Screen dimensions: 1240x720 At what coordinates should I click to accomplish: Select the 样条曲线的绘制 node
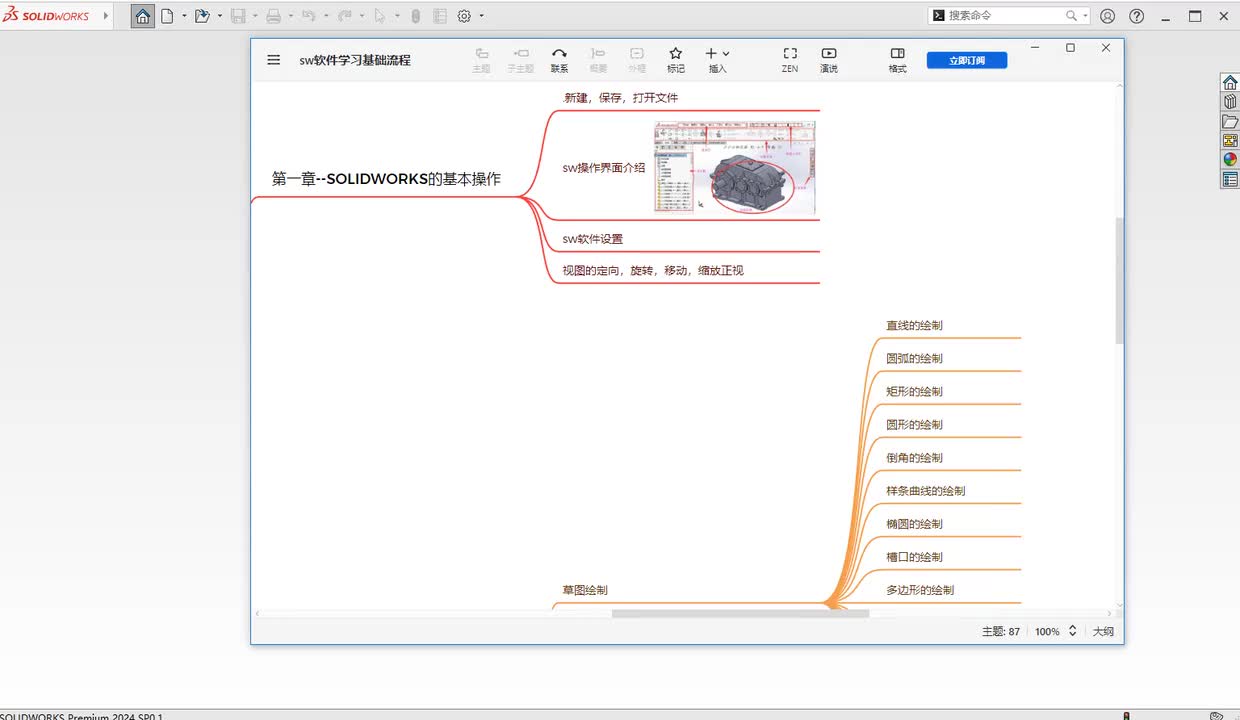[x=926, y=491]
